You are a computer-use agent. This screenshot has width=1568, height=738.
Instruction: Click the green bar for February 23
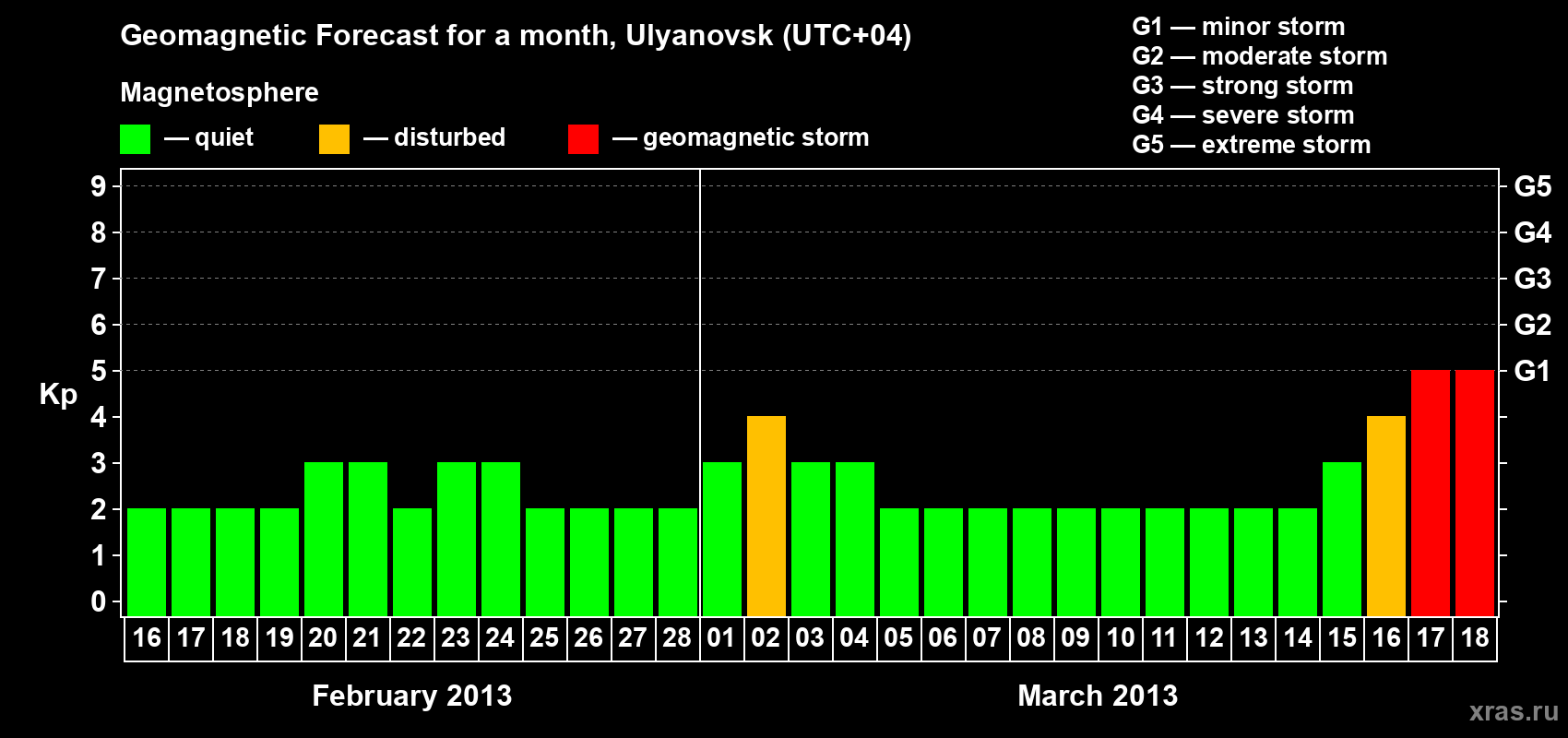[x=457, y=539]
